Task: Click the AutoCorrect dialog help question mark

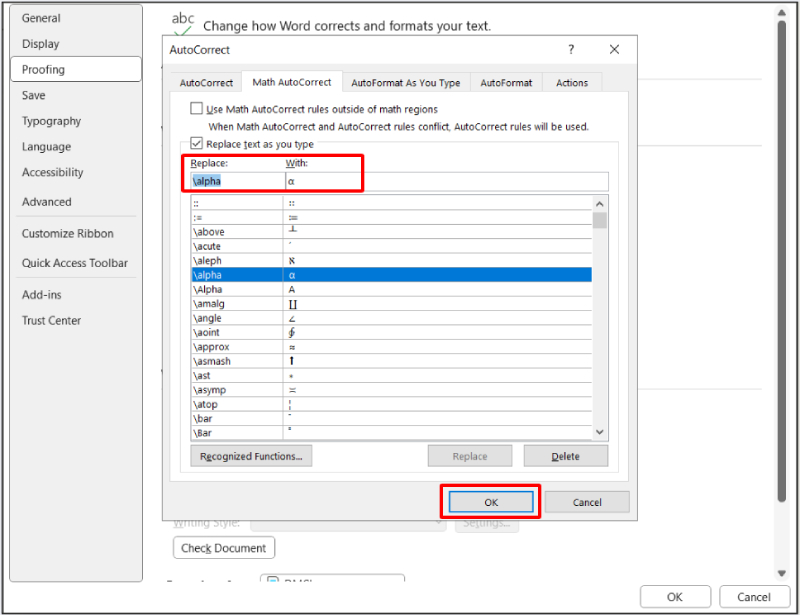Action: (x=571, y=49)
